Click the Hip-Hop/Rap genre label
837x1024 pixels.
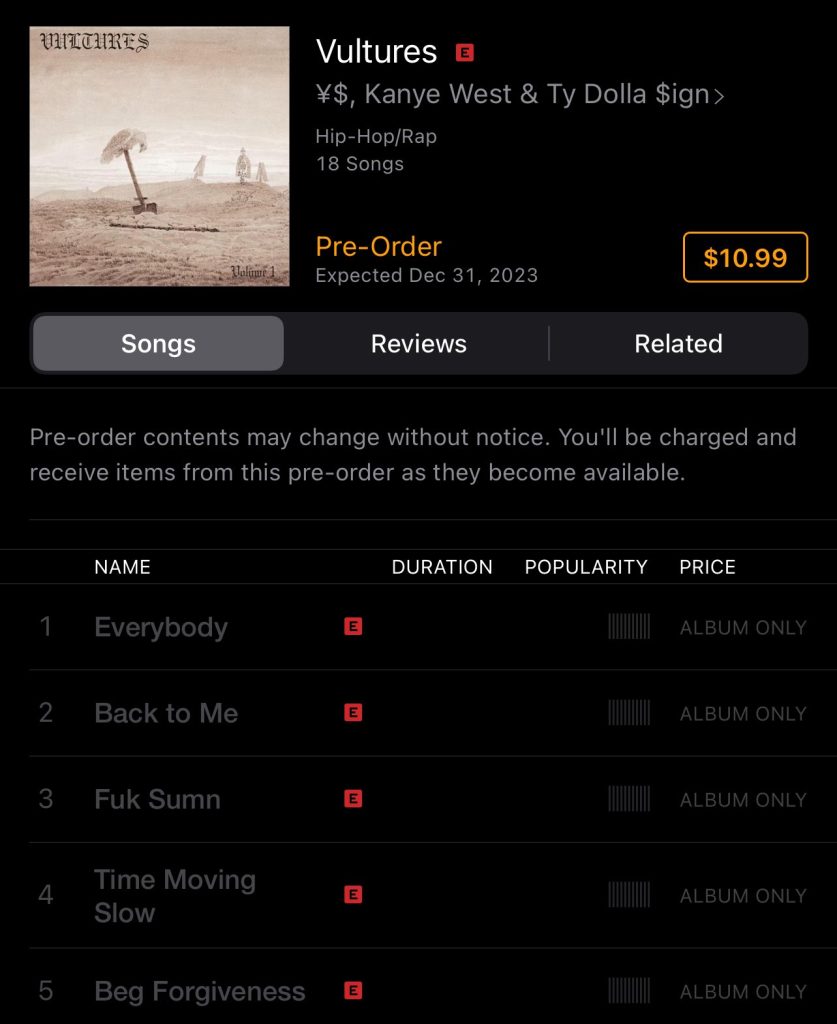[x=376, y=136]
